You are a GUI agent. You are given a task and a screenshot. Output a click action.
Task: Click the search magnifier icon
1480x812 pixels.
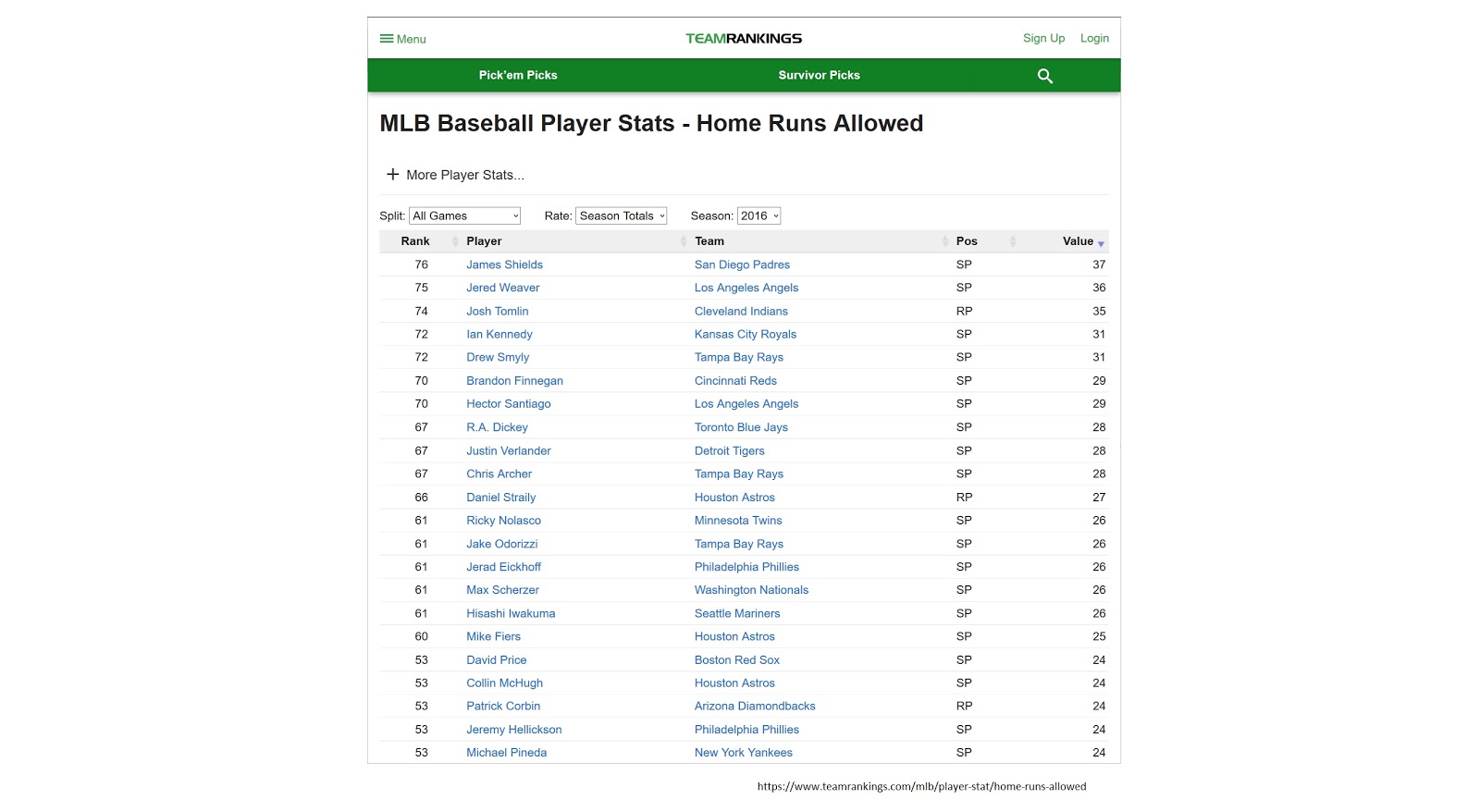point(1043,76)
